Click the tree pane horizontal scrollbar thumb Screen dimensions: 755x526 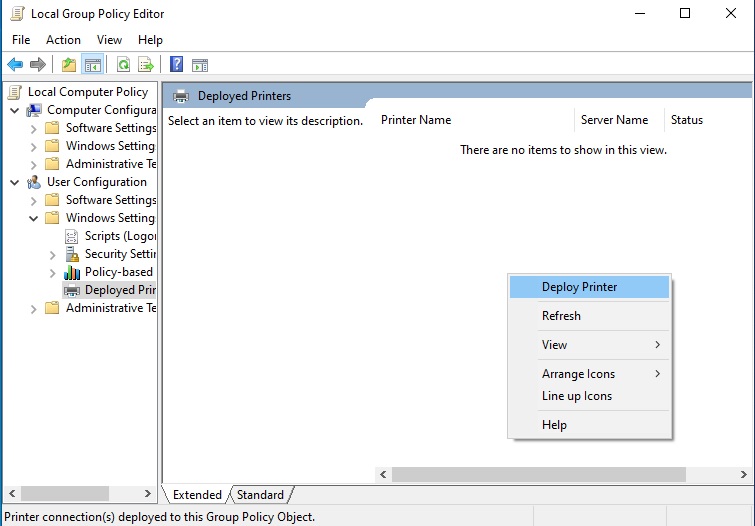point(65,494)
